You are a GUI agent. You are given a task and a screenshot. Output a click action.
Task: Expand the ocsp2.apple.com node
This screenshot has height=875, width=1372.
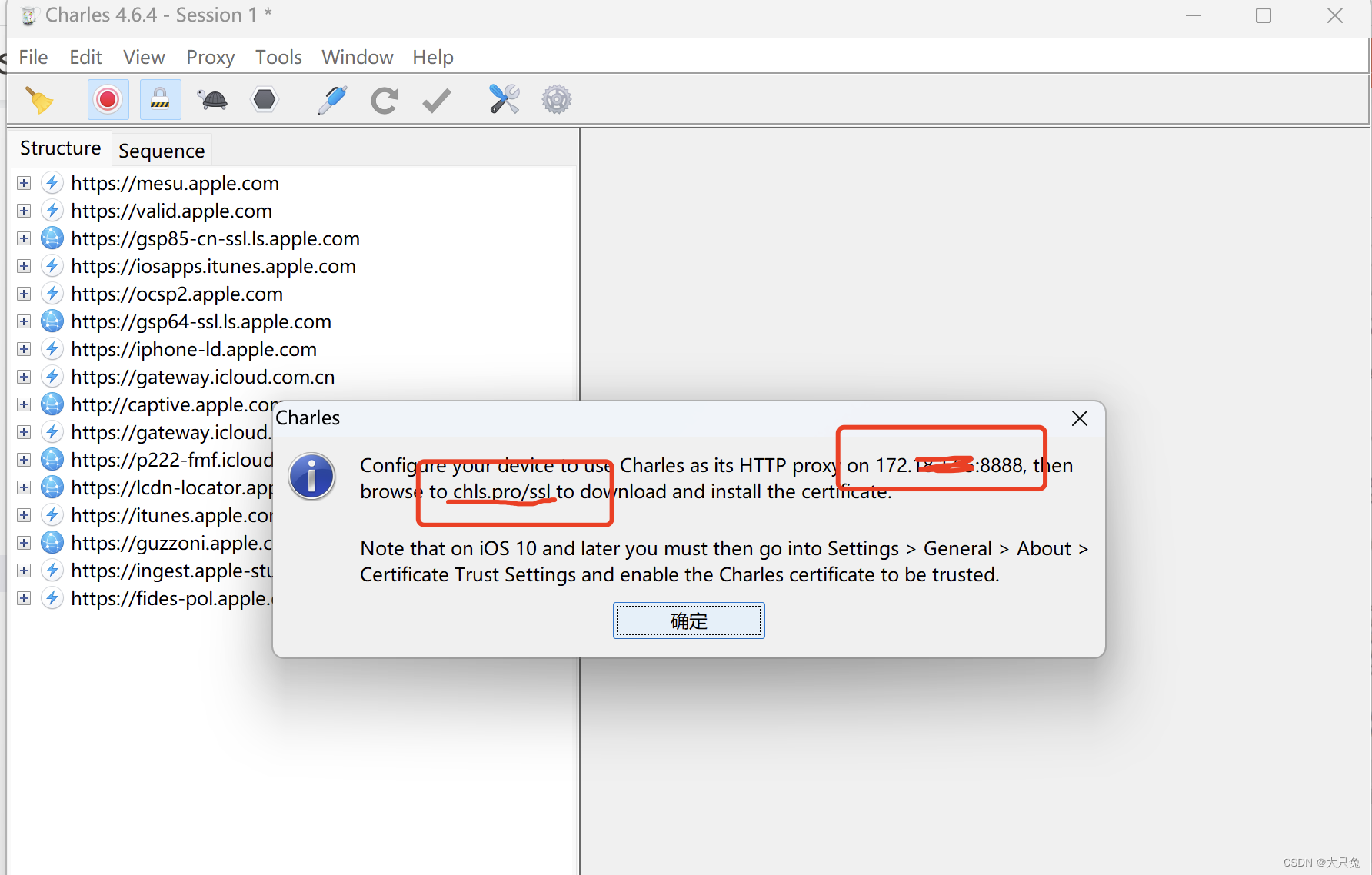tap(24, 294)
